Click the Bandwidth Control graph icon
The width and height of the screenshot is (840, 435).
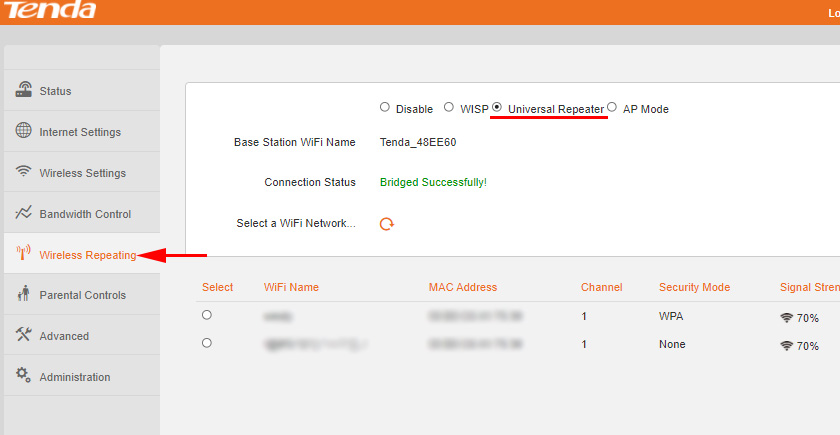[24, 213]
